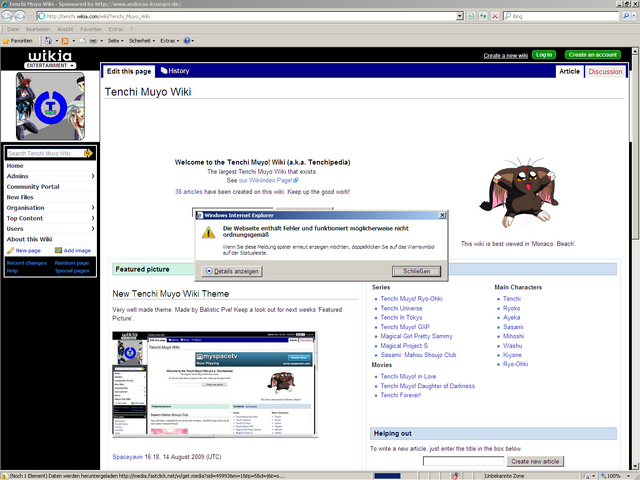The image size is (640, 480).
Task: Click the new article title input box
Action: [463, 461]
